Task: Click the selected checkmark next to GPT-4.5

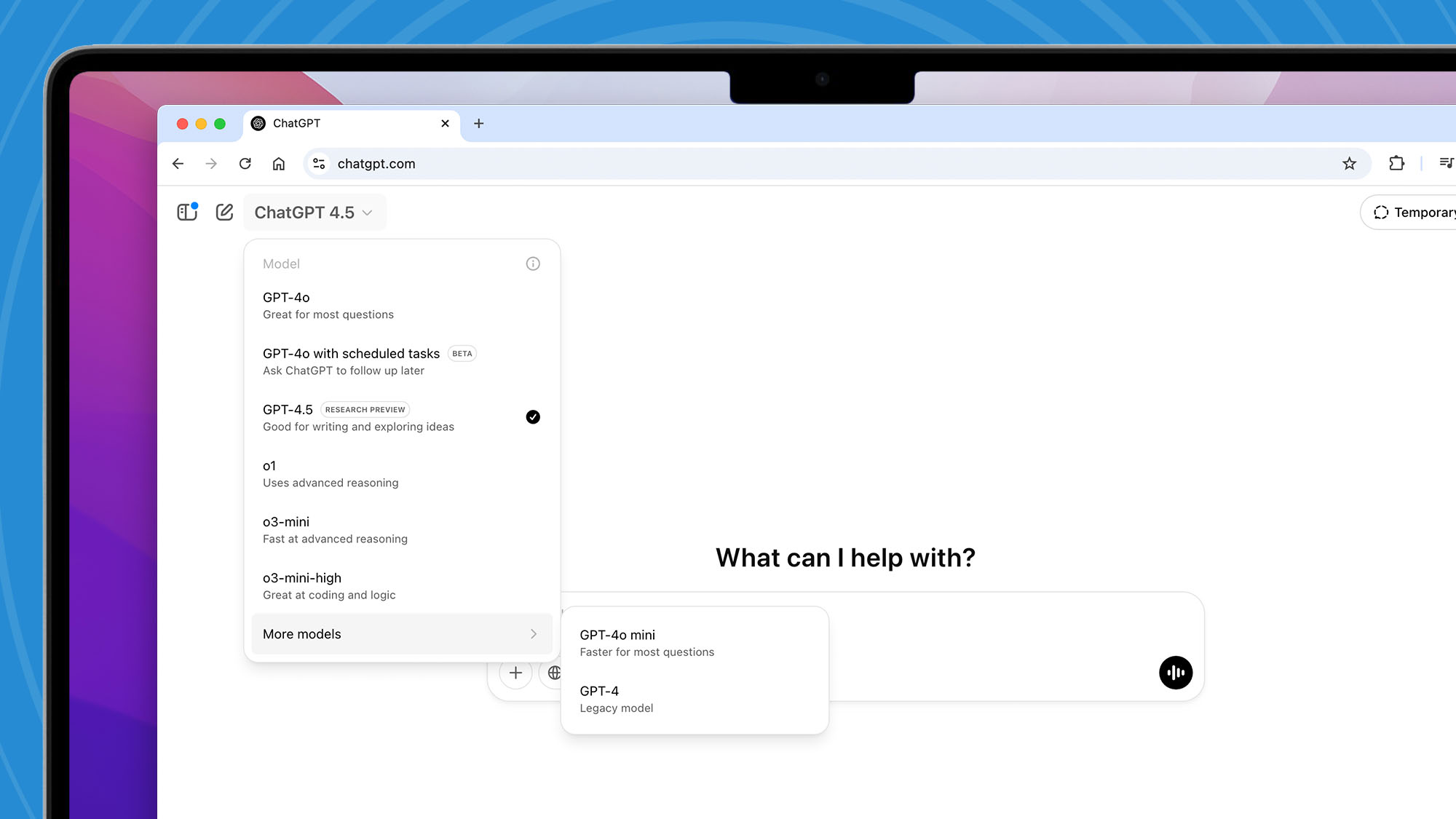Action: pyautogui.click(x=533, y=417)
